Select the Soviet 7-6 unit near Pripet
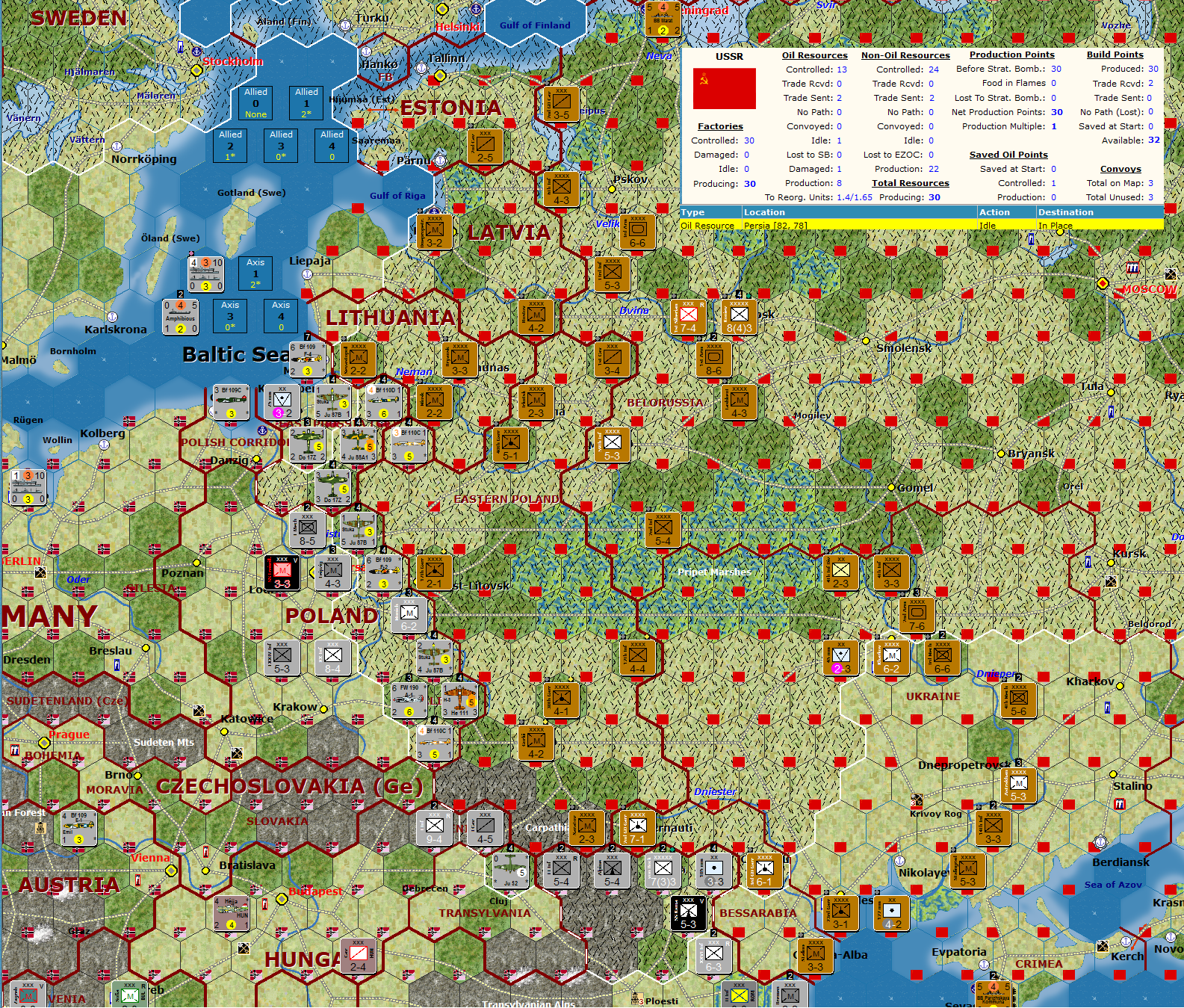1184x1008 pixels. tap(917, 615)
